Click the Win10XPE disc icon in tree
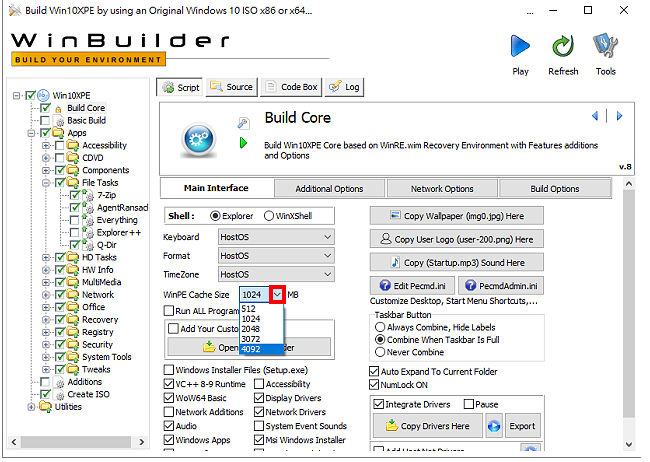Viewport: 650px width, 462px height. click(x=43, y=95)
